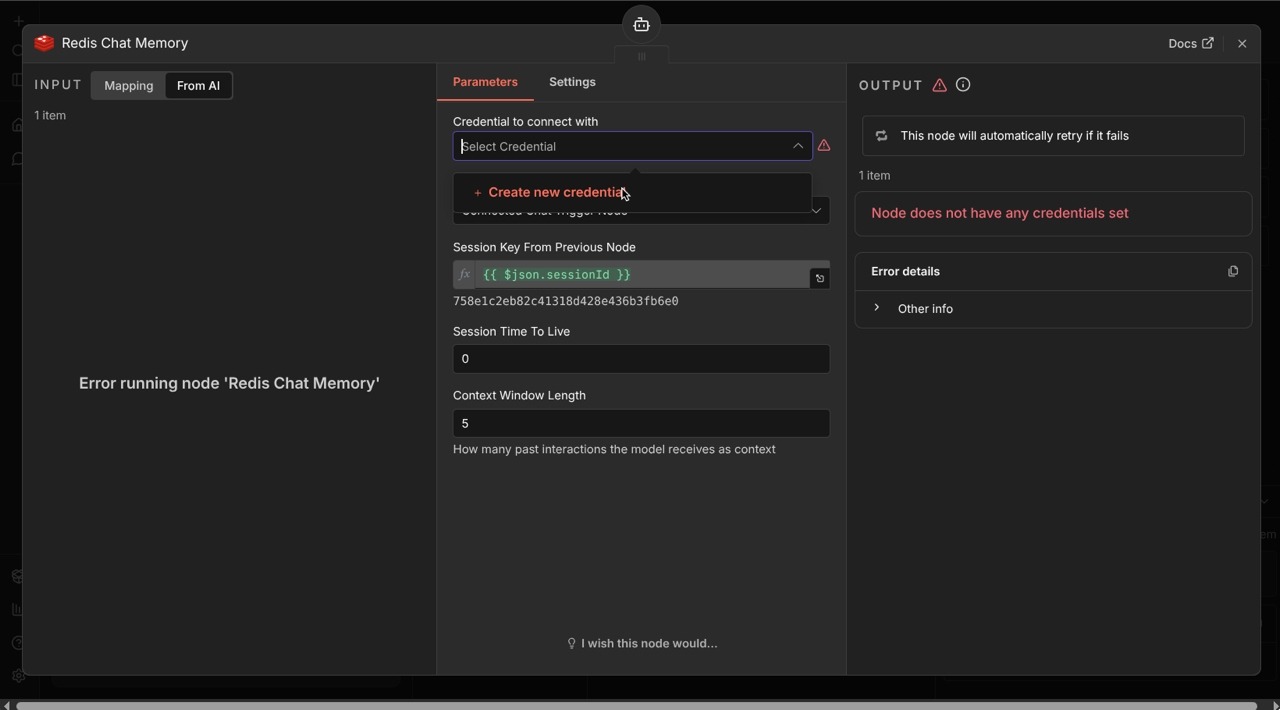Click the AI agent node icon at top

pyautogui.click(x=641, y=24)
